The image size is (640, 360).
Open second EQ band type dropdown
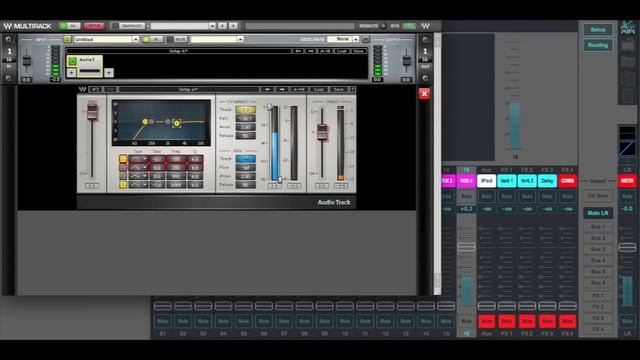point(138,167)
